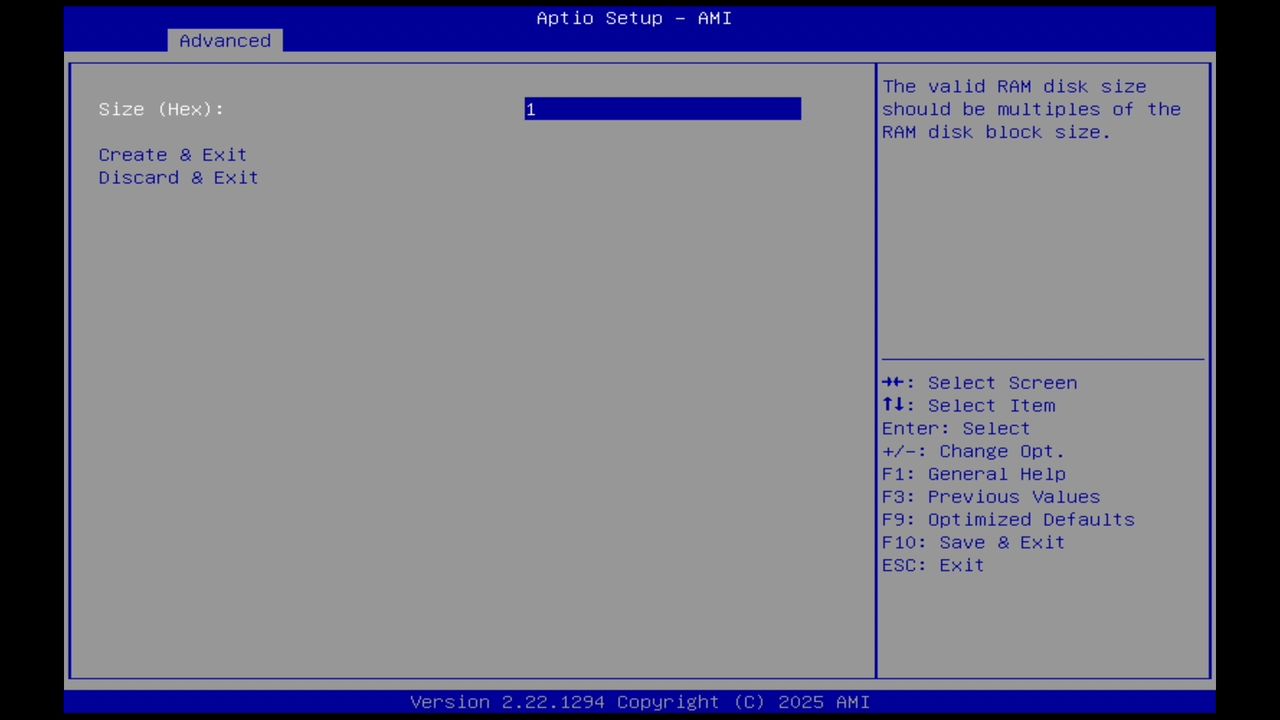This screenshot has height=720, width=1280.
Task: Switch to the Advanced tab
Action: click(225, 40)
